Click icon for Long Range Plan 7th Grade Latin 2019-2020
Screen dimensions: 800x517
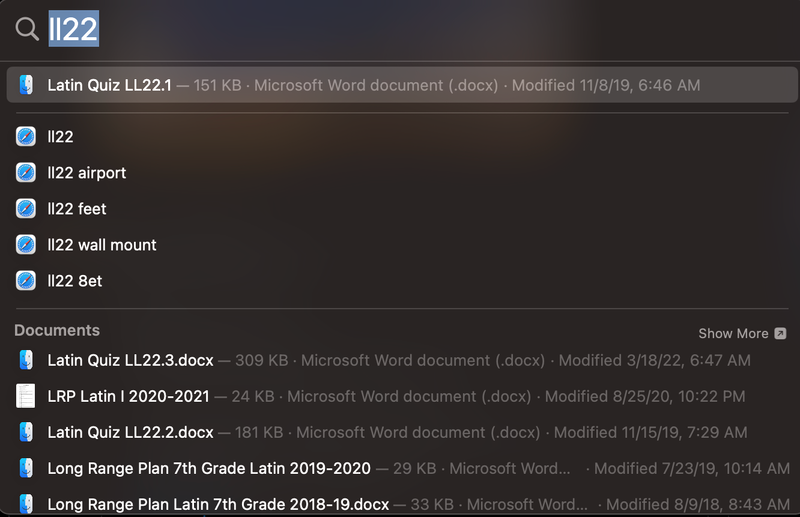tap(27, 468)
